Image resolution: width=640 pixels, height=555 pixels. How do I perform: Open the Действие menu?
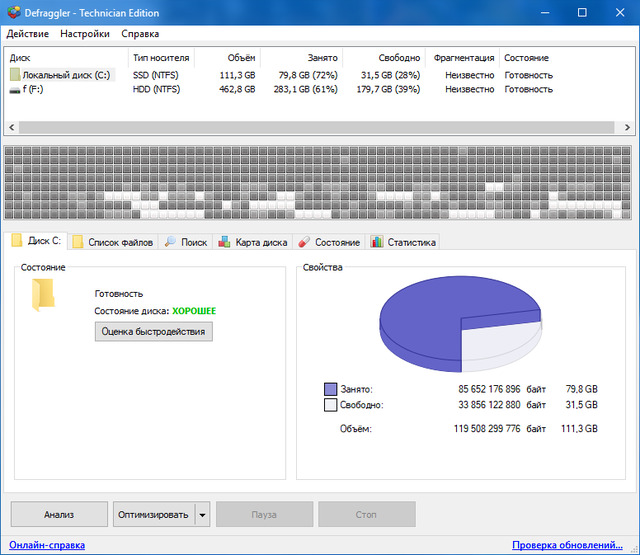[x=28, y=34]
